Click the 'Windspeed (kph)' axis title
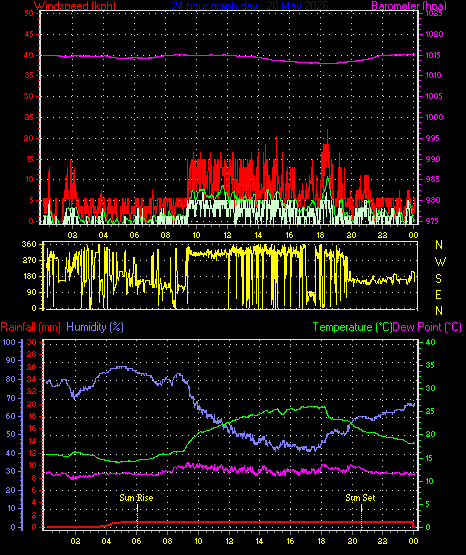Image resolution: width=466 pixels, height=555 pixels. click(x=75, y=6)
